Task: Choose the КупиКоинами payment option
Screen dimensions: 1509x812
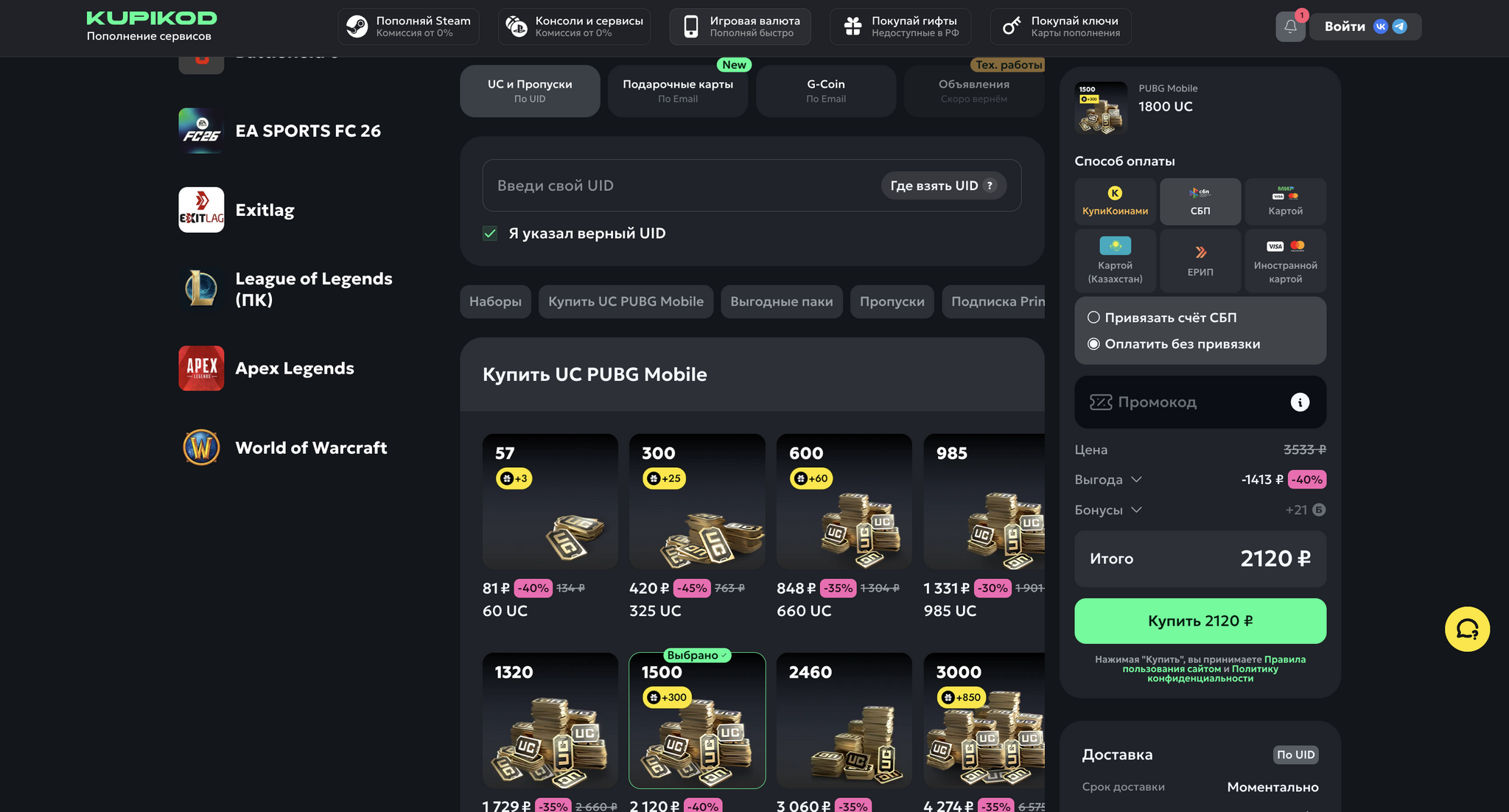Action: click(x=1115, y=201)
